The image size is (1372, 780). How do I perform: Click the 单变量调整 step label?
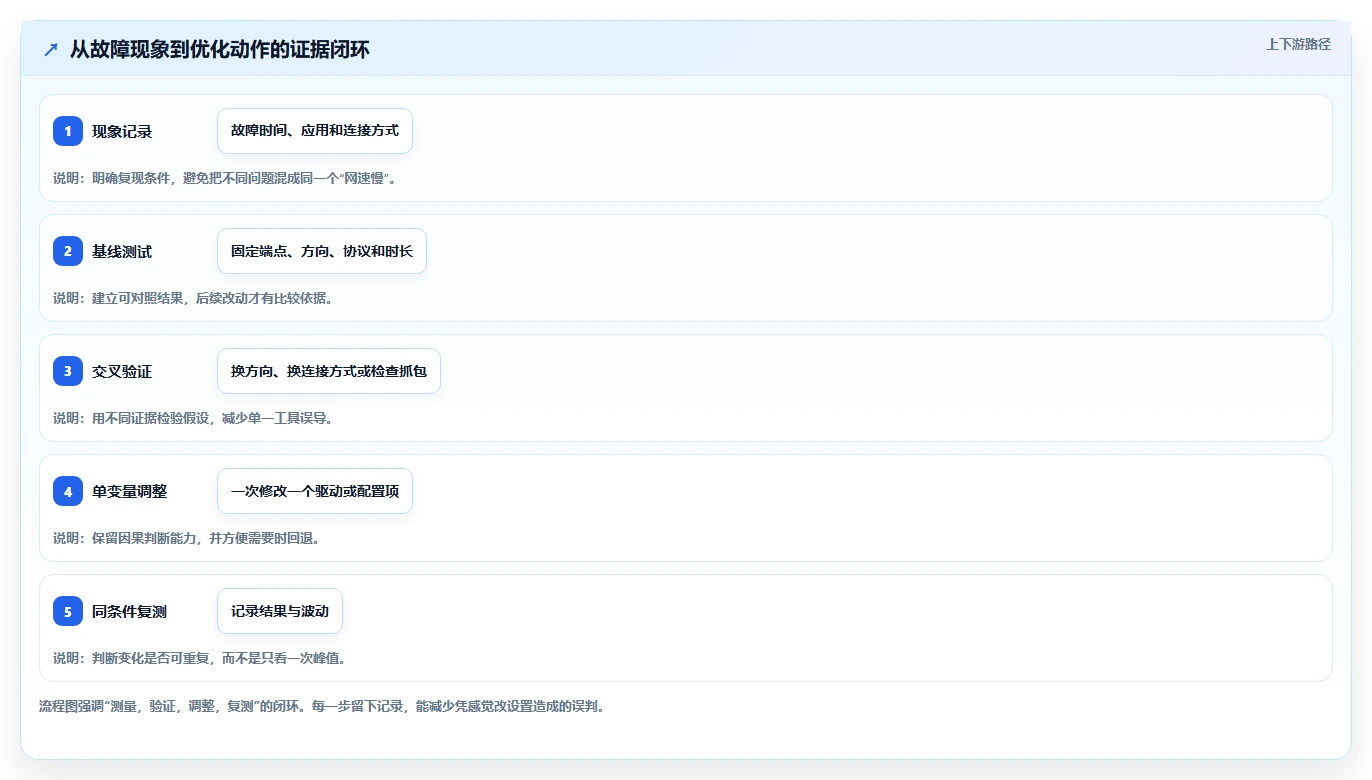pos(130,492)
